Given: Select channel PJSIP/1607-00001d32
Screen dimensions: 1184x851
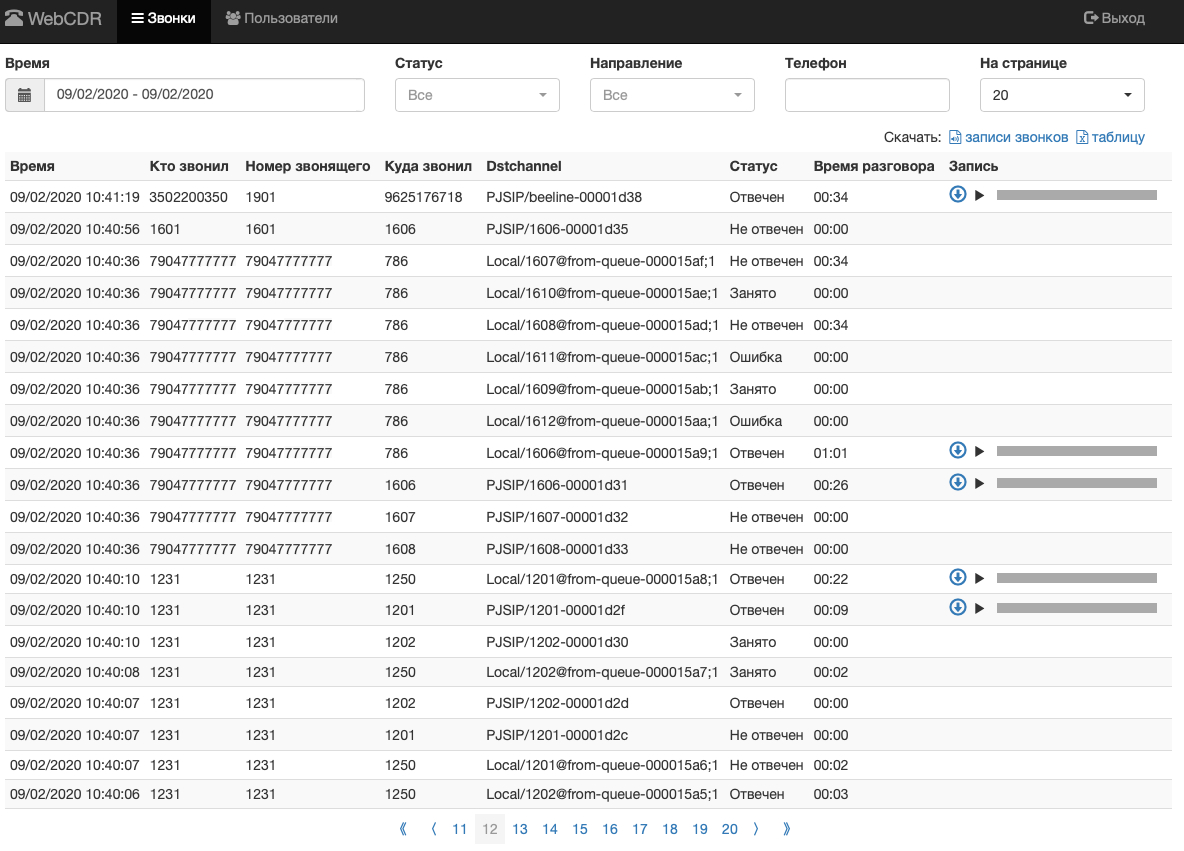Looking at the screenshot, I should point(557,517).
